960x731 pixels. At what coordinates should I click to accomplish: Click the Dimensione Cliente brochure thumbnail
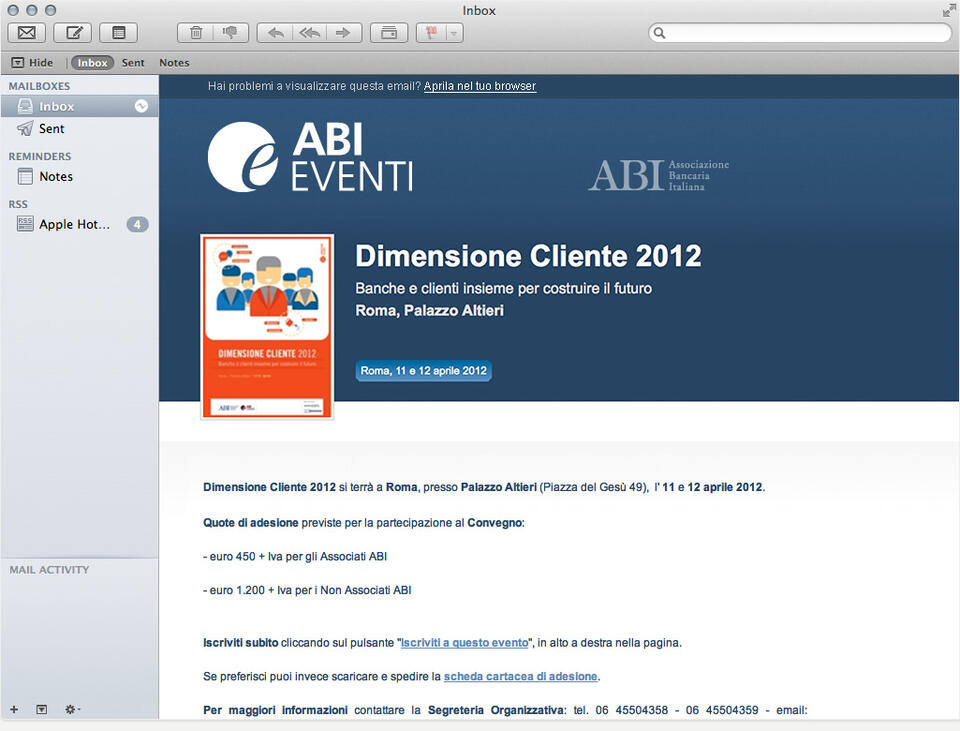coord(267,327)
